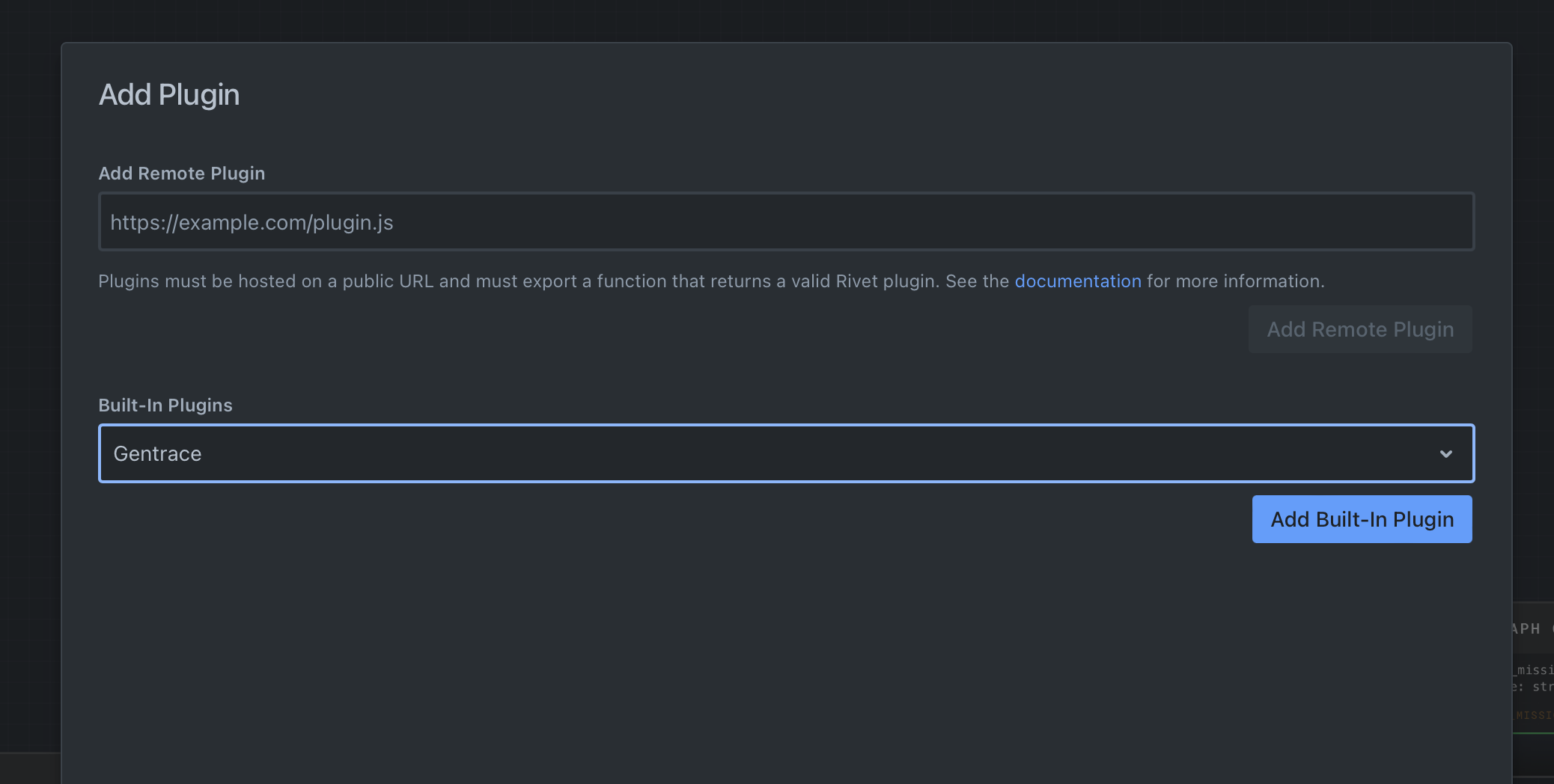Click the '_missi' code text at right edge

pos(1534,670)
